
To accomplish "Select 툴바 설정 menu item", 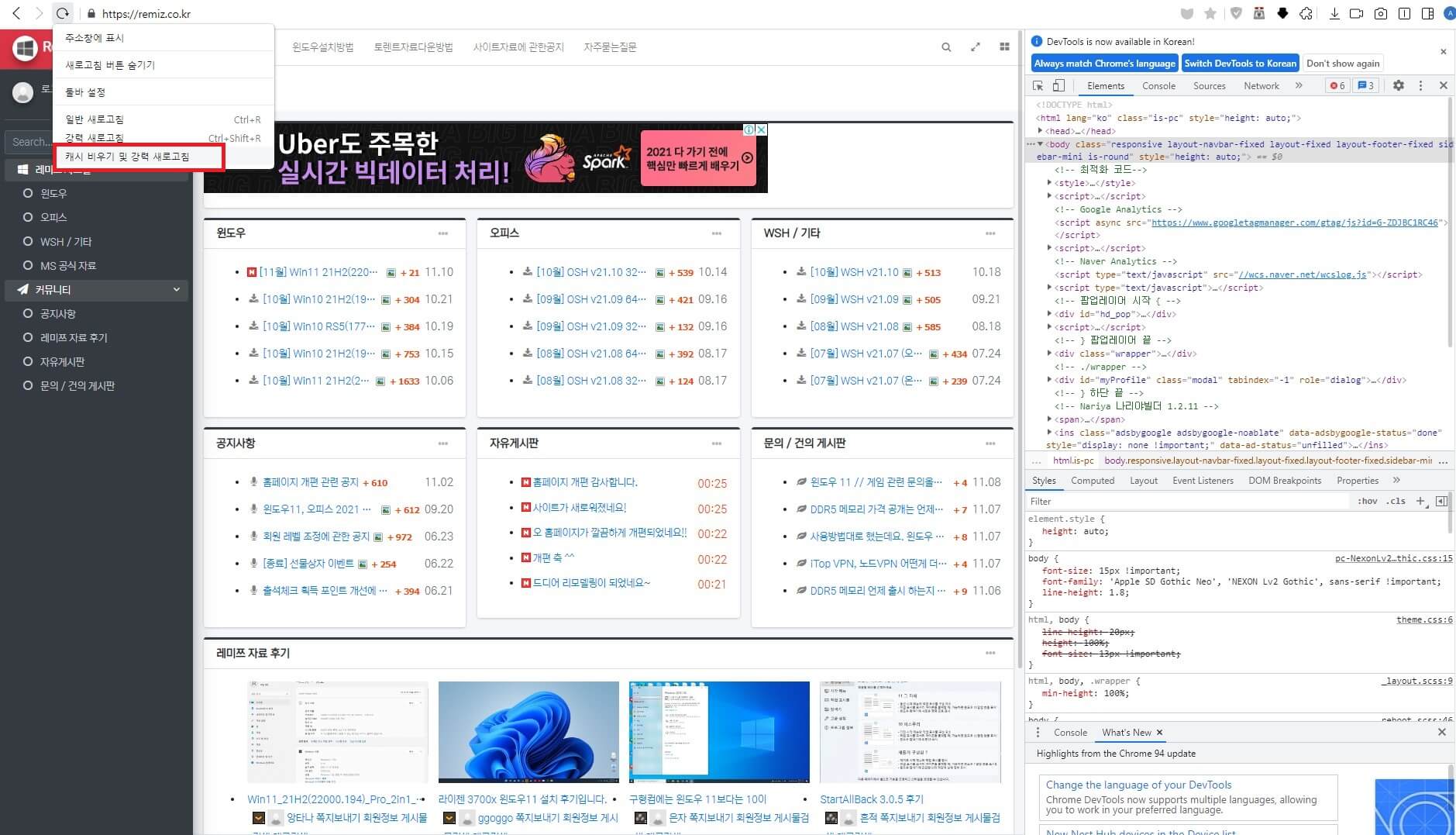I will pyautogui.click(x=163, y=92).
